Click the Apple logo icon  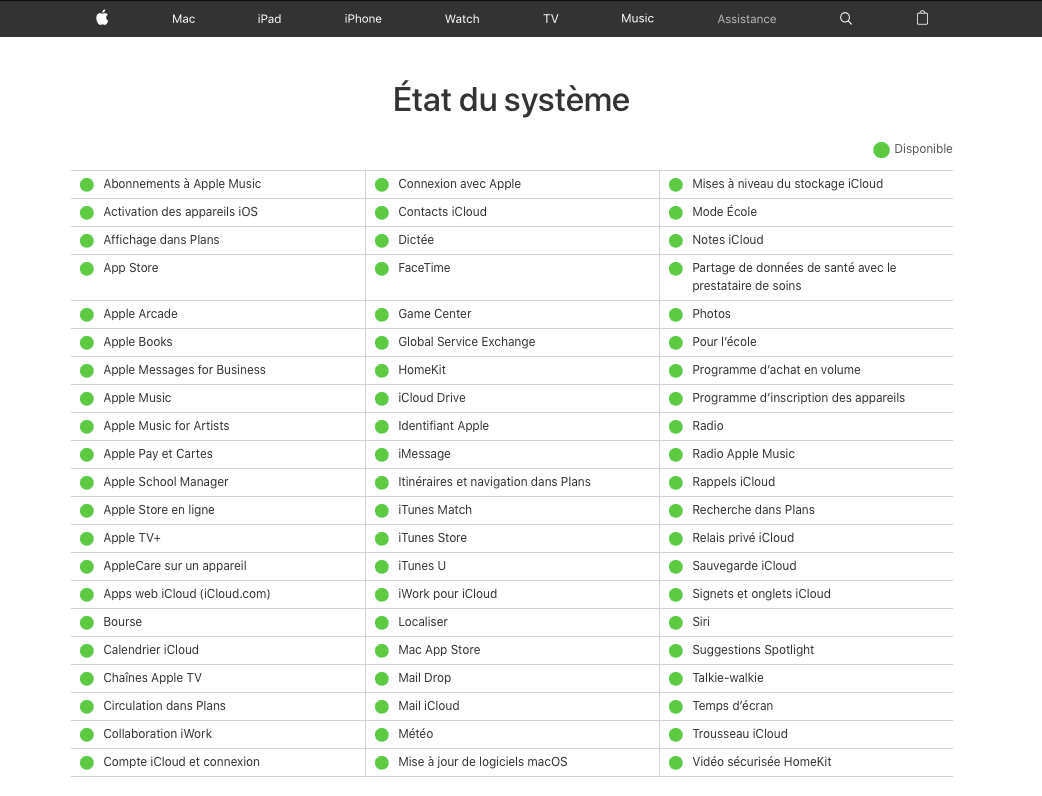pos(102,18)
